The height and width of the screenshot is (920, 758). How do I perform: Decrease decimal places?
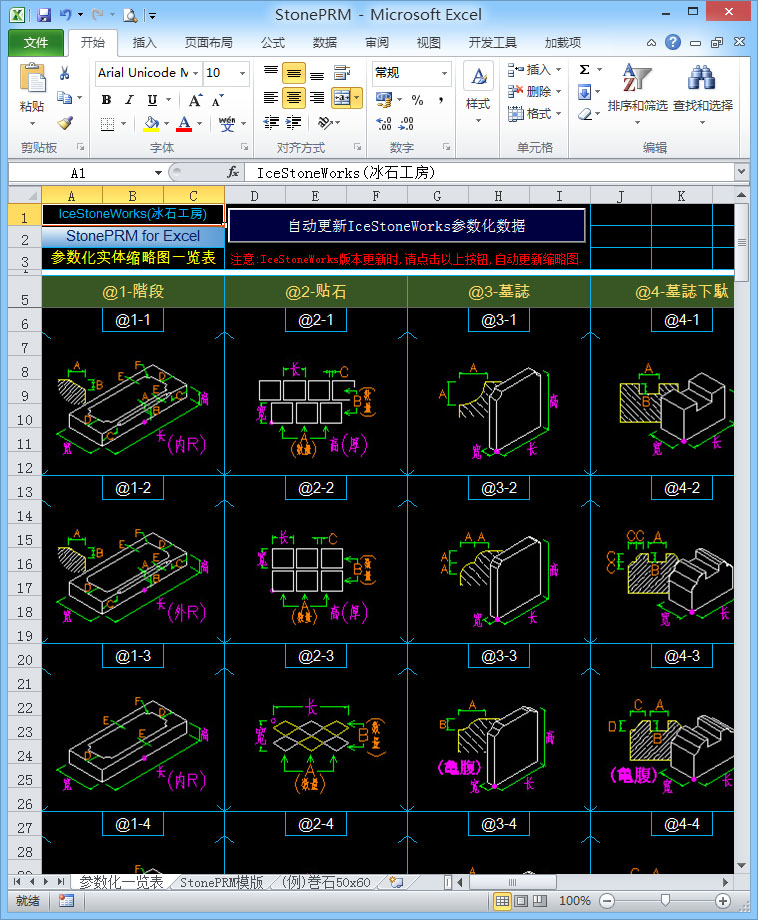(406, 123)
